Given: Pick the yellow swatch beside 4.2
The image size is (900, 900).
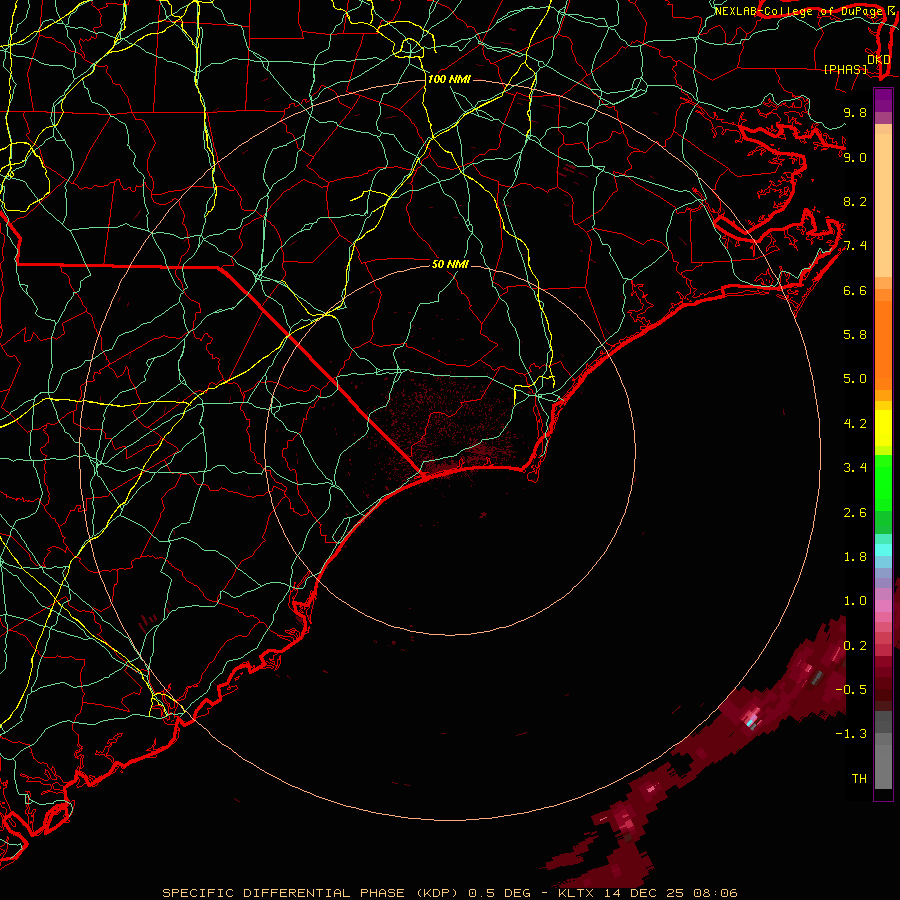Looking at the screenshot, I should [883, 428].
